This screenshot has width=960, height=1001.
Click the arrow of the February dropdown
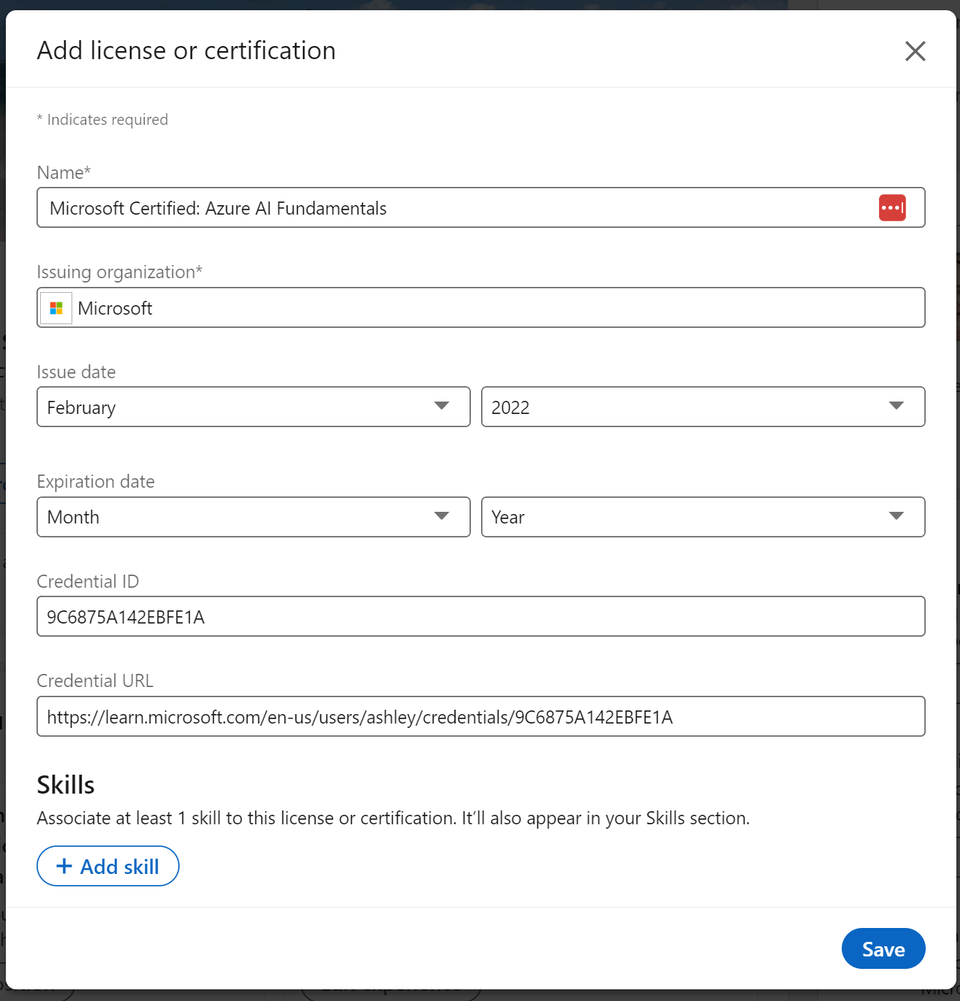click(x=441, y=406)
